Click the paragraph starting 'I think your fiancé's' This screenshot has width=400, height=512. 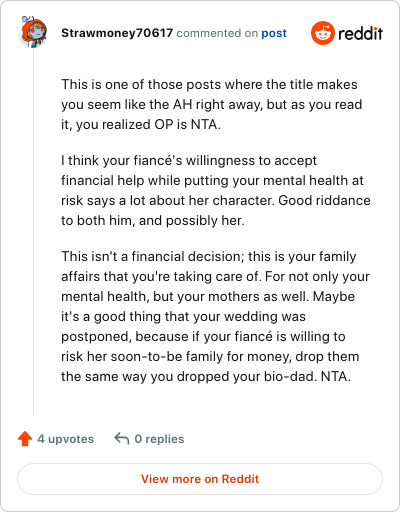[216, 190]
